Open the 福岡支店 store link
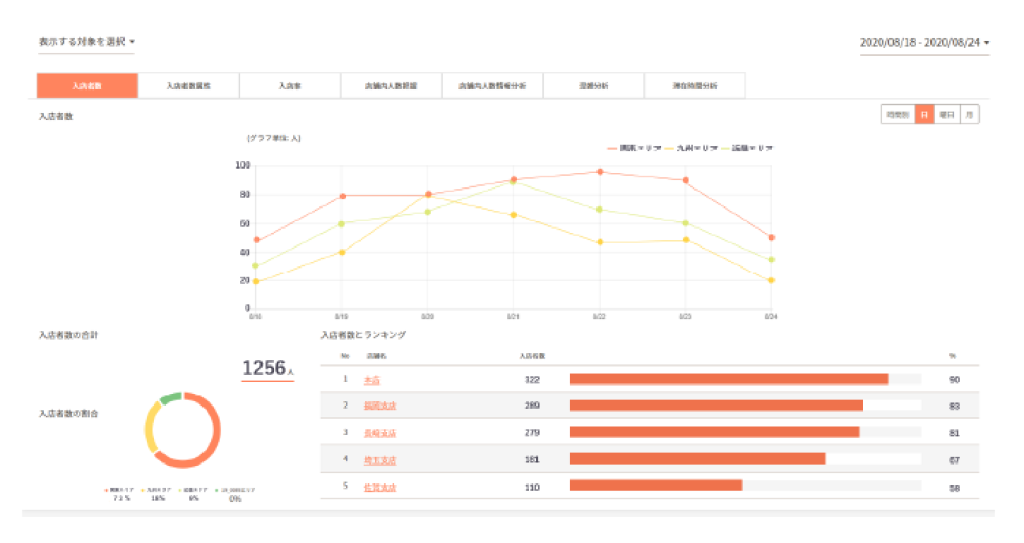This screenshot has height=543, width=1024. 379,406
